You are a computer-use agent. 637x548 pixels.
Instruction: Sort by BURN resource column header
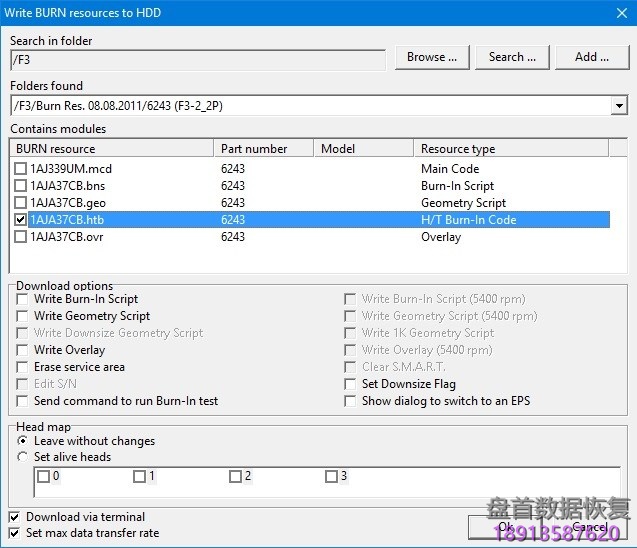point(113,149)
